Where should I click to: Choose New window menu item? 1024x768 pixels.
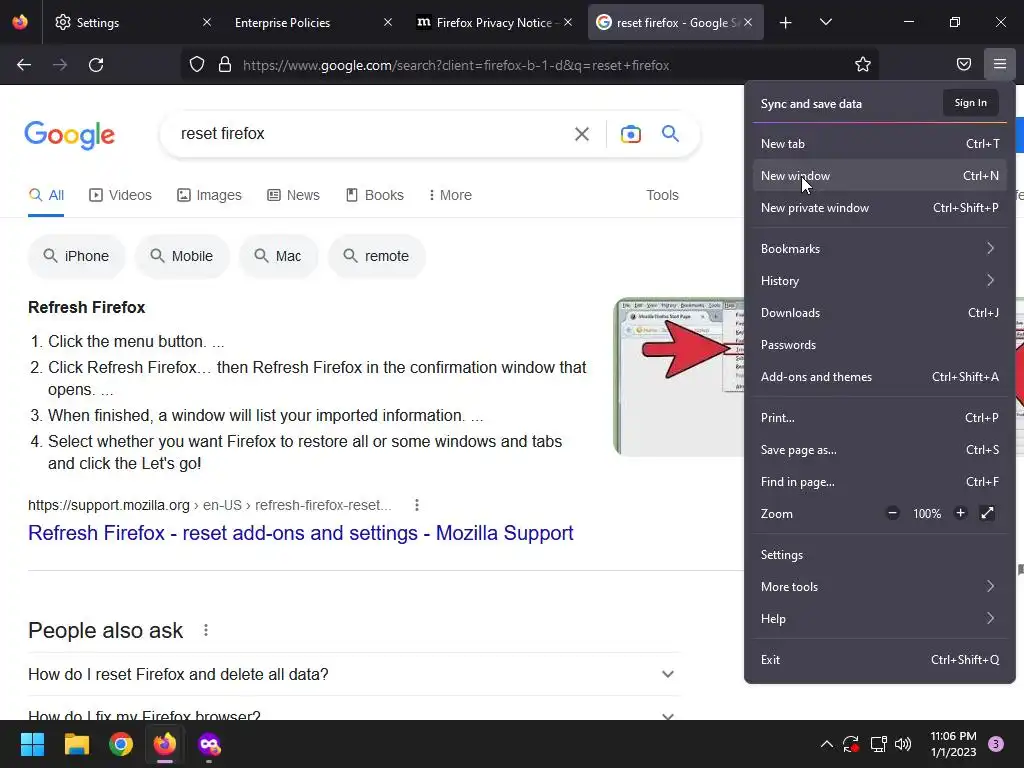(x=880, y=176)
